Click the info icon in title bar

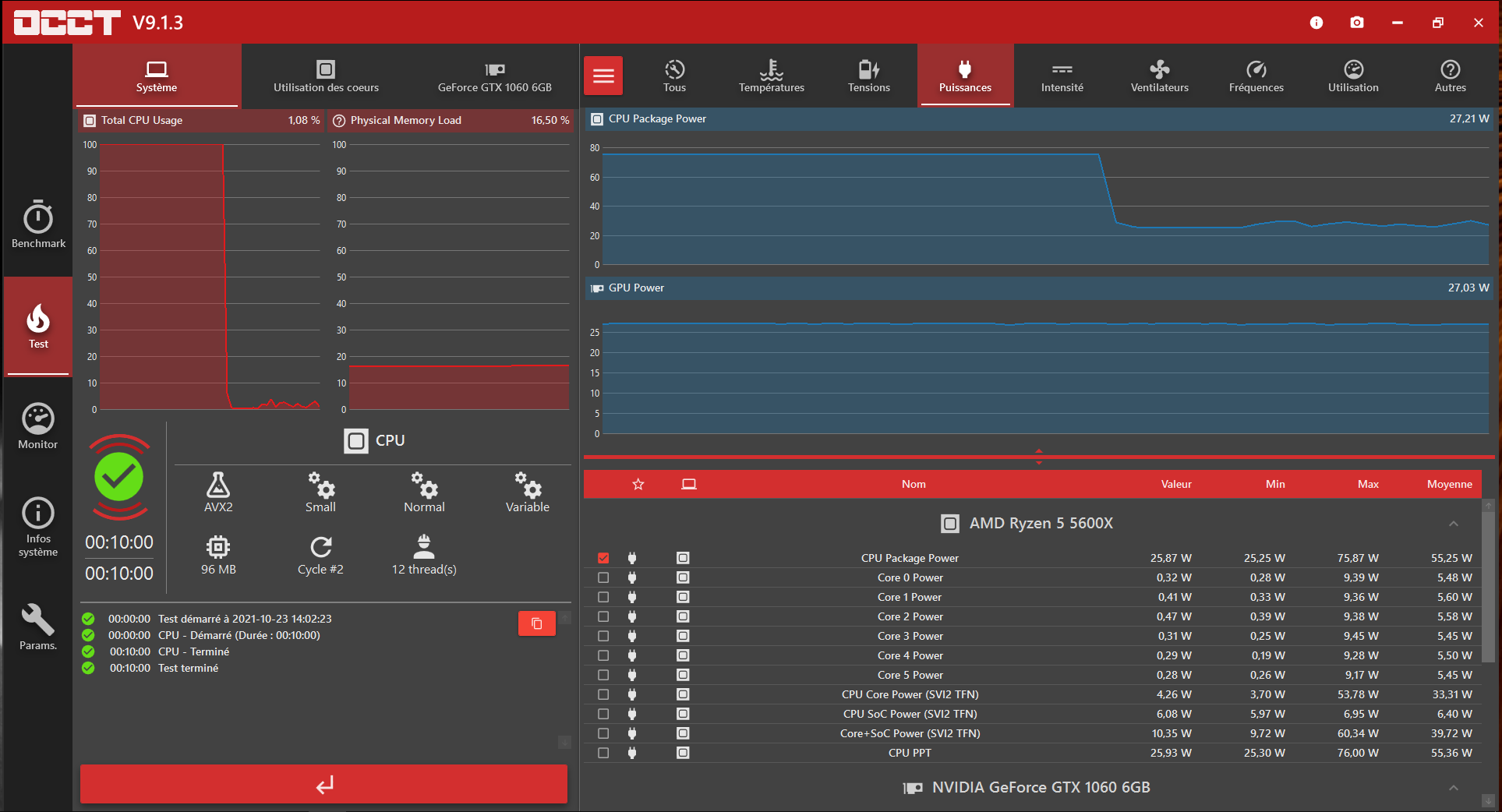coord(1316,23)
